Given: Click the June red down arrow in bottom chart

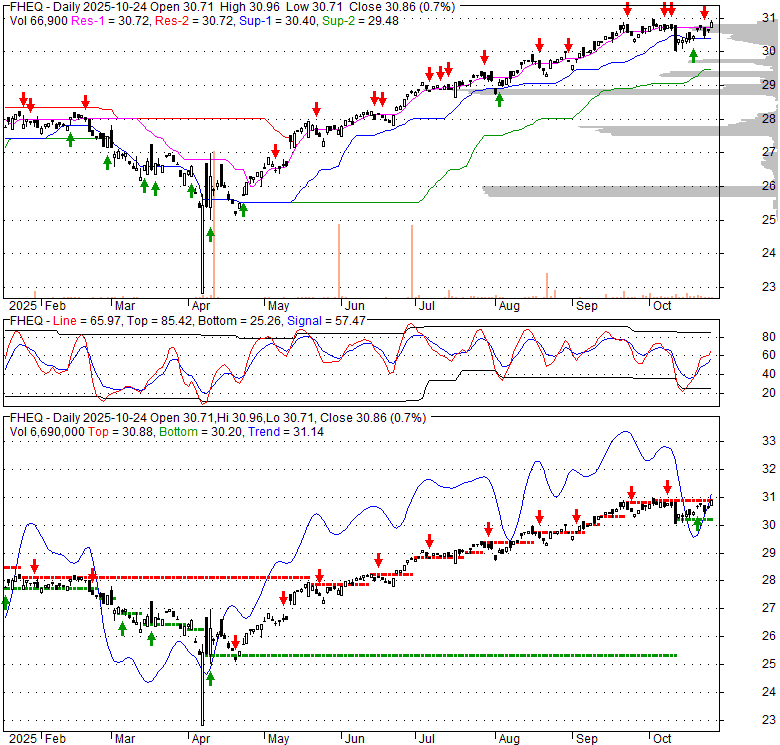Looking at the screenshot, I should point(378,561).
